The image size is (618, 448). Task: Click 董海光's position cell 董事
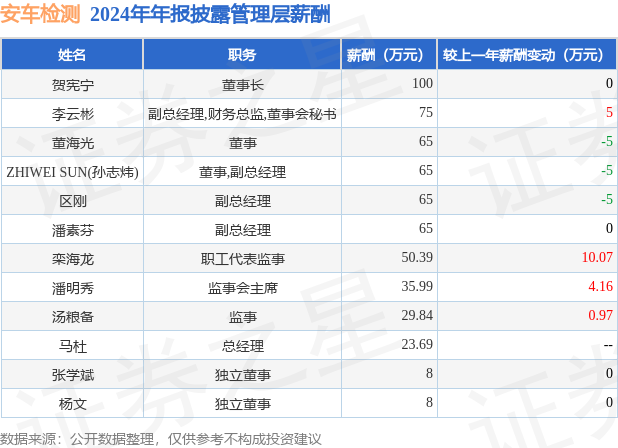(242, 143)
